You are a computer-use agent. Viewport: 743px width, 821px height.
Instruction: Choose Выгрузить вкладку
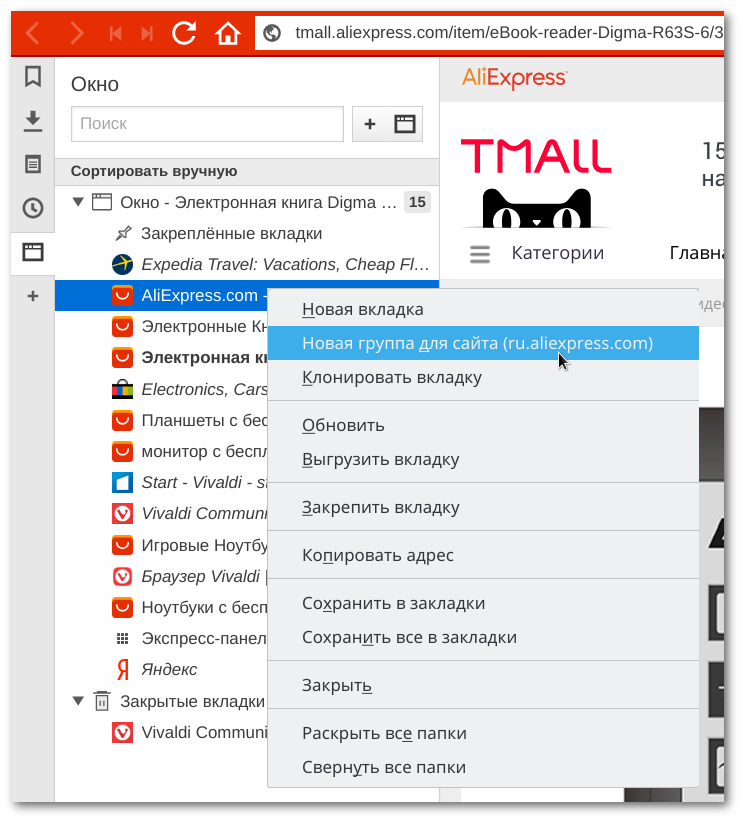click(x=483, y=459)
